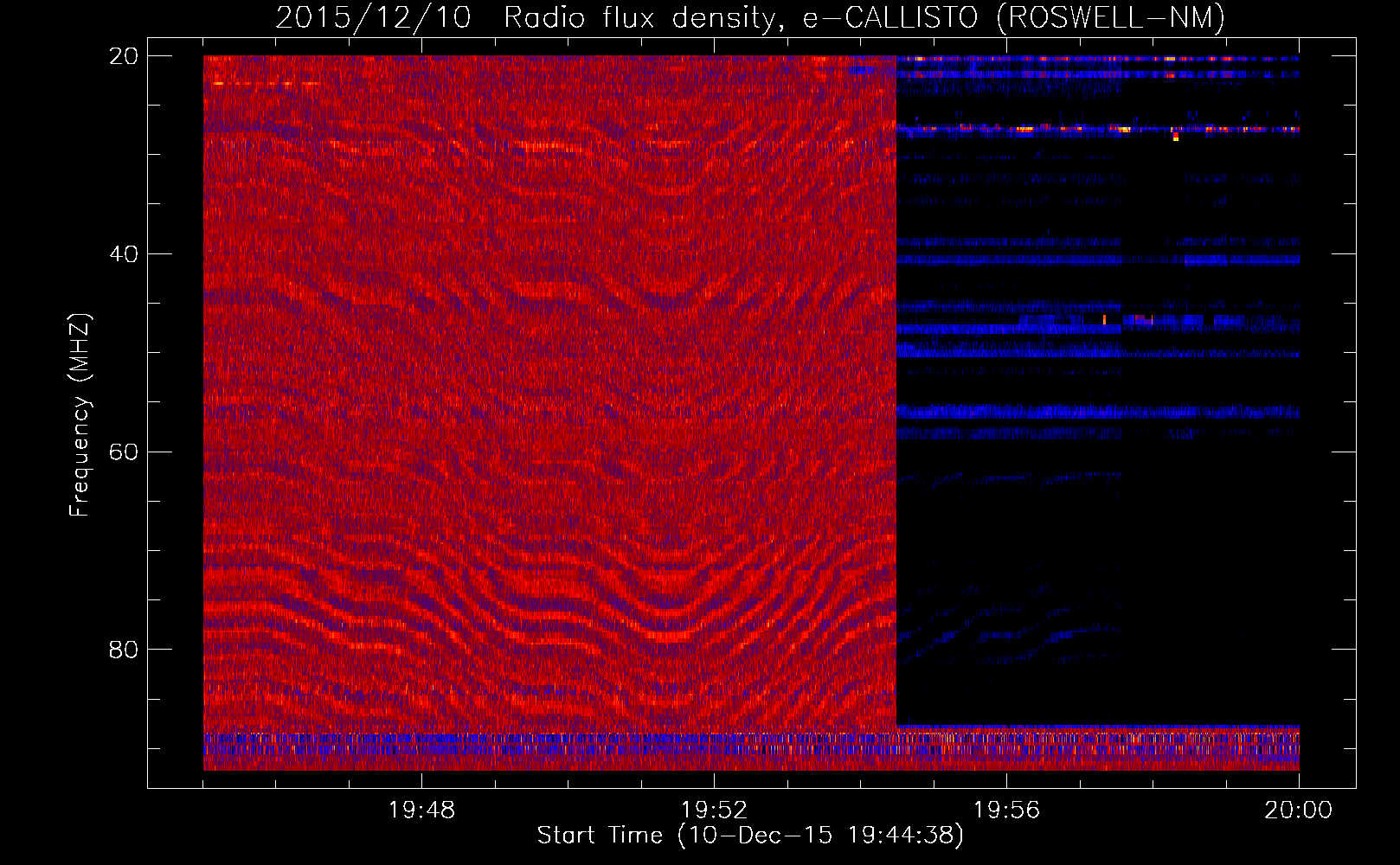
Task: Click the '19:52' time tick label
Action: point(714,811)
